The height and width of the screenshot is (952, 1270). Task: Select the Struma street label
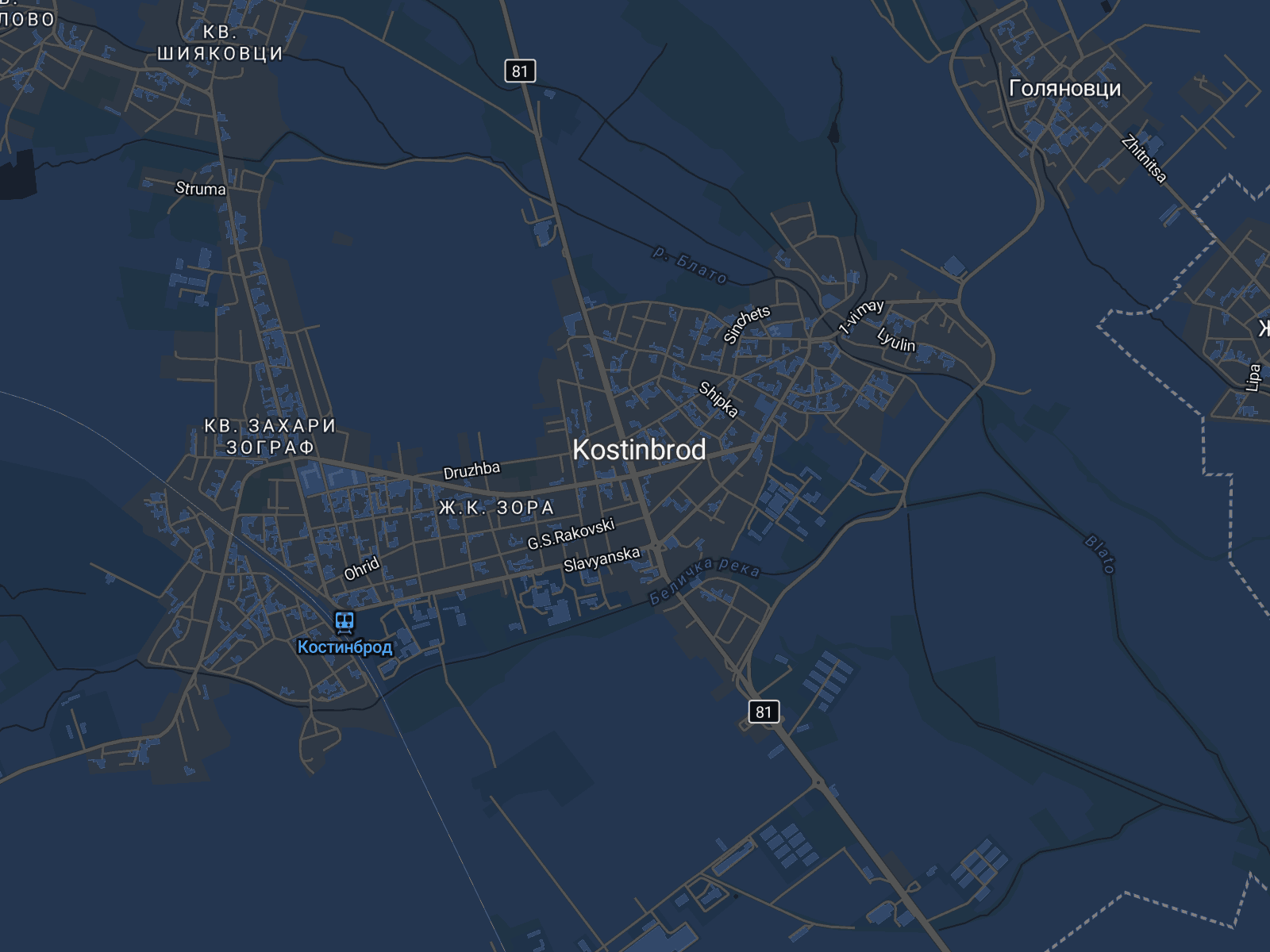(x=201, y=189)
